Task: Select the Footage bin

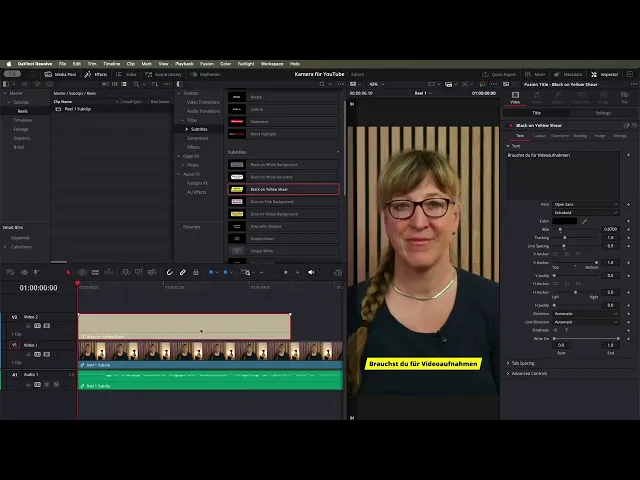Action: [x=21, y=129]
